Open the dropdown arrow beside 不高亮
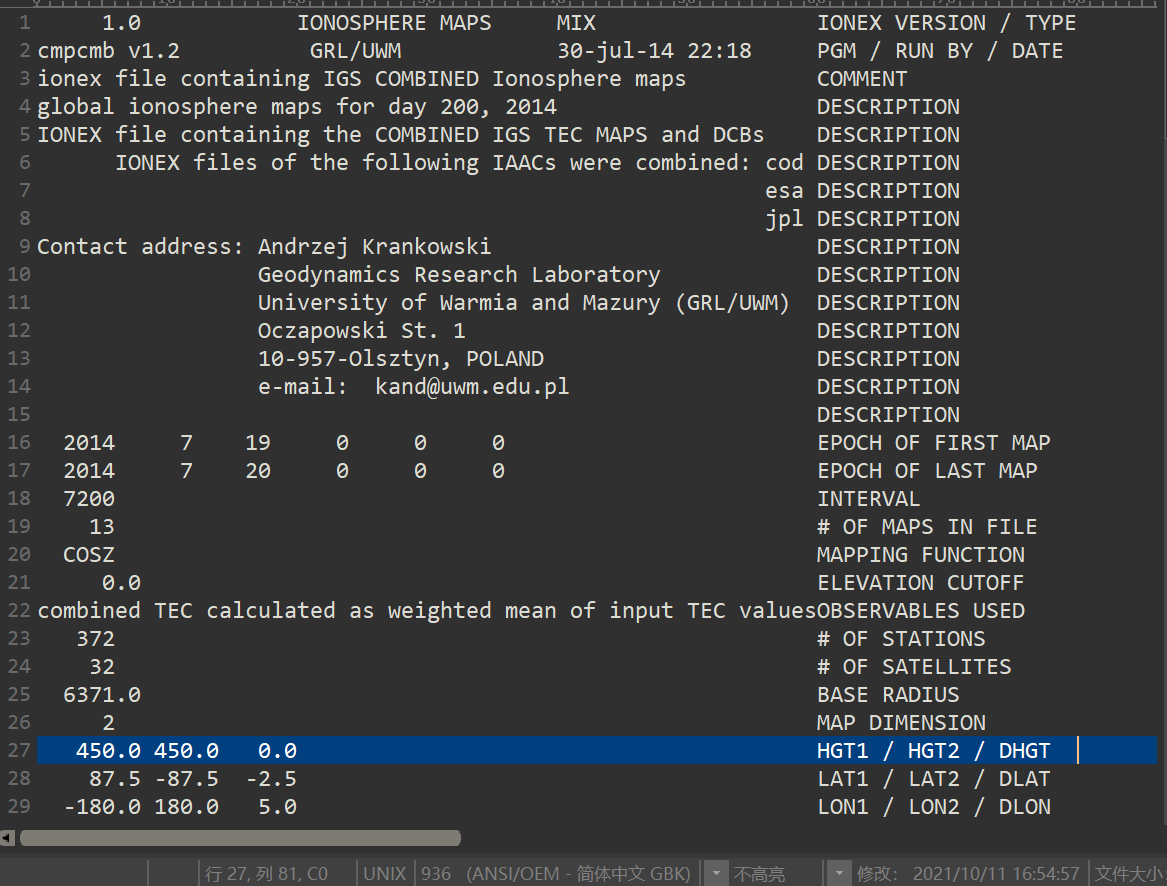 839,873
